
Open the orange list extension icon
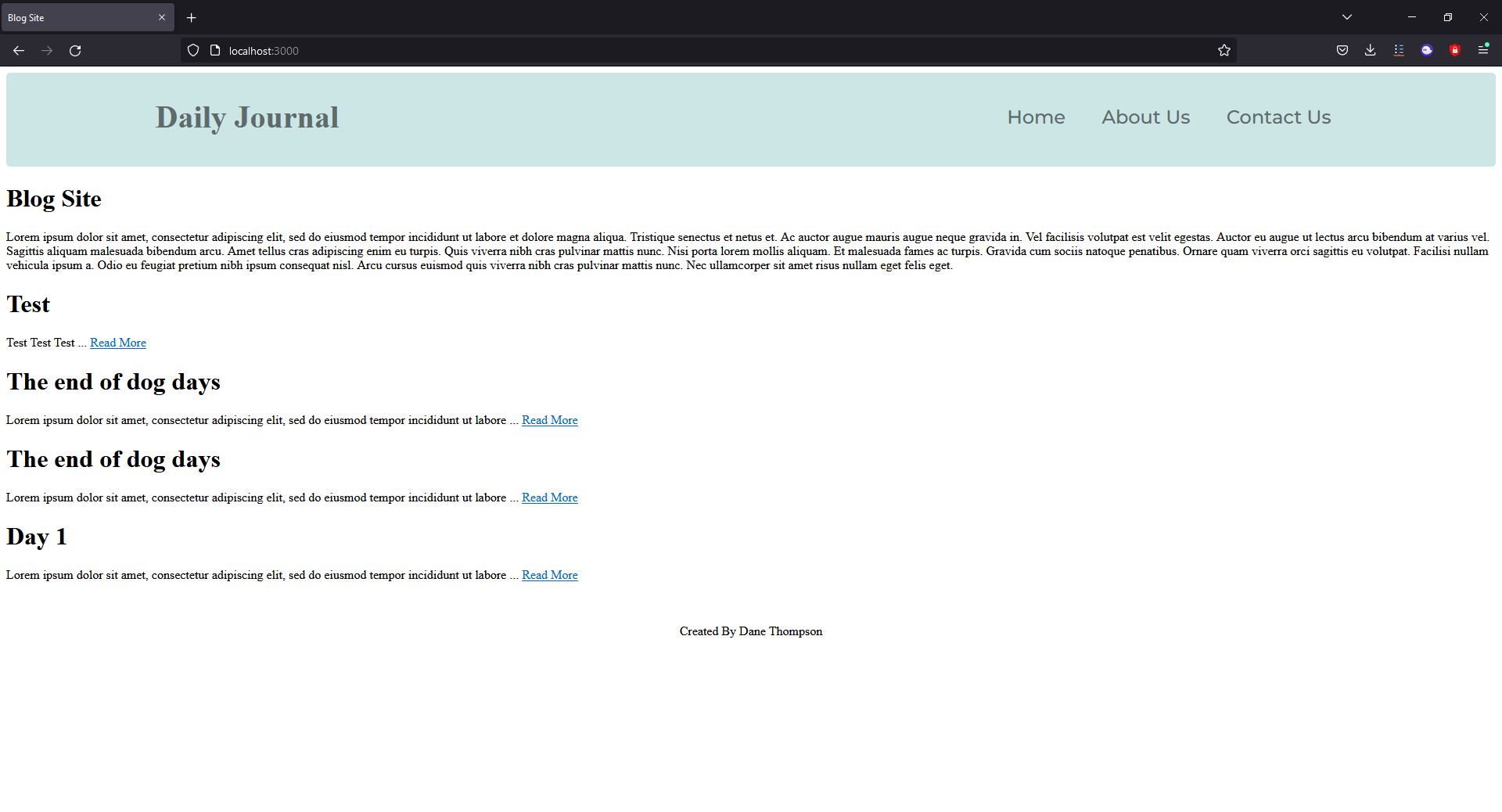coord(1399,51)
